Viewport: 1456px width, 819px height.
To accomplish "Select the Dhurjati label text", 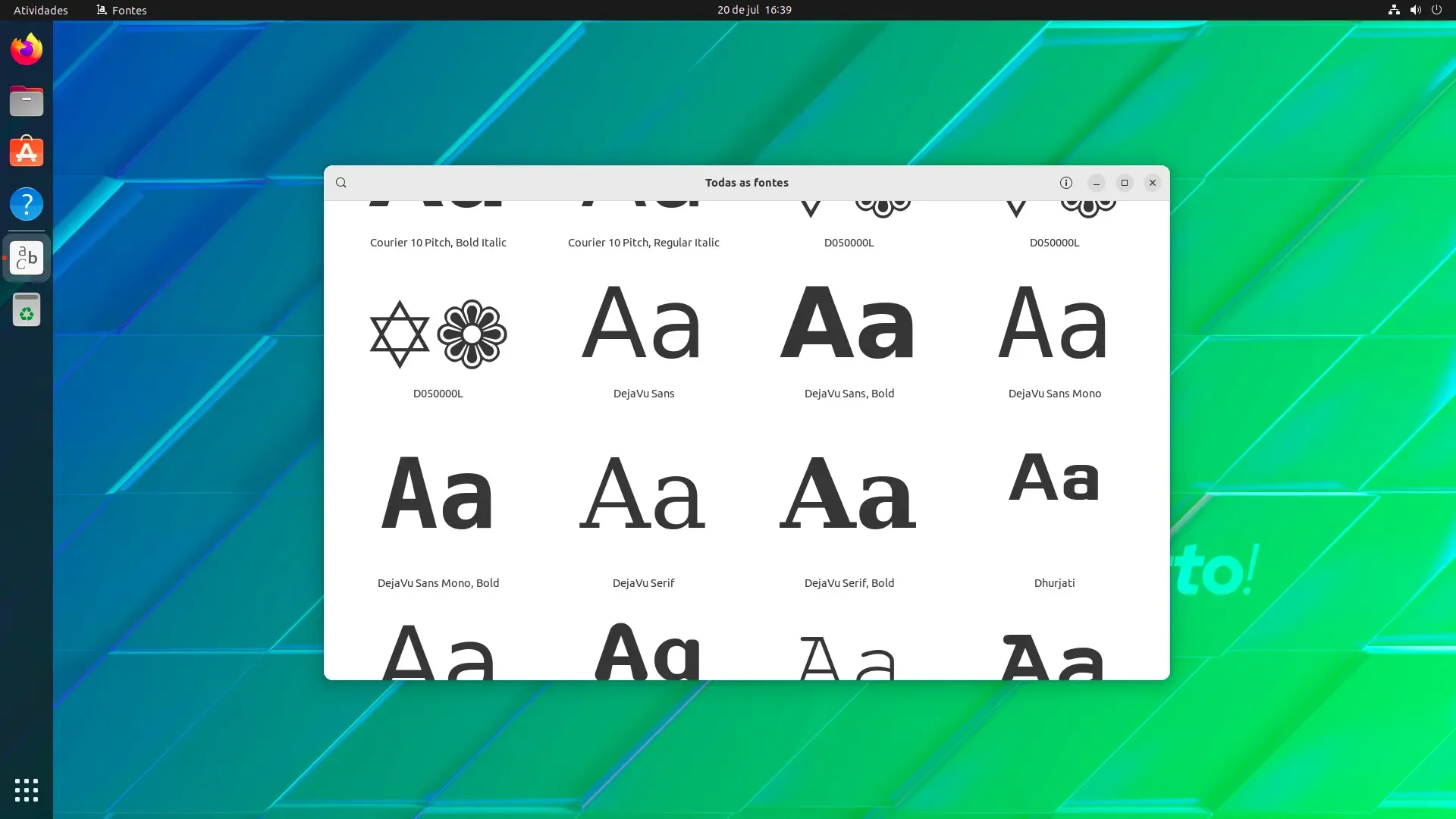I will click(x=1054, y=583).
